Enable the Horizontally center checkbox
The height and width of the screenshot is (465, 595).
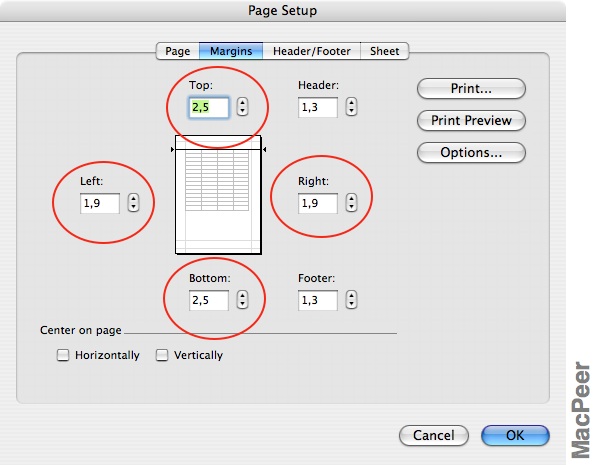(63, 355)
